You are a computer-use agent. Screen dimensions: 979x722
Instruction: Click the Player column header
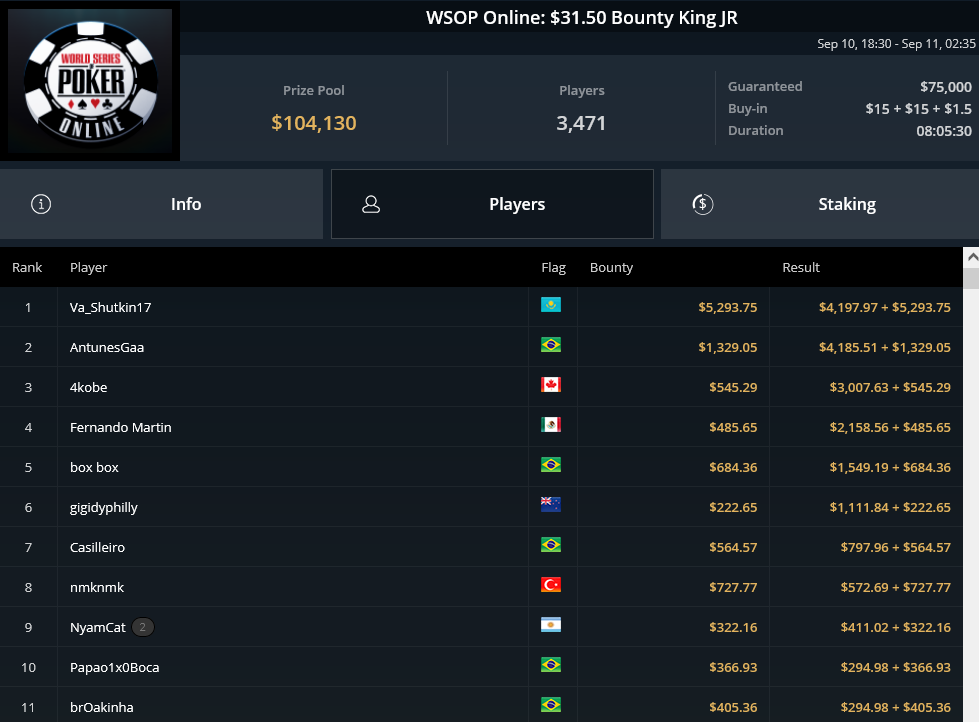click(89, 267)
